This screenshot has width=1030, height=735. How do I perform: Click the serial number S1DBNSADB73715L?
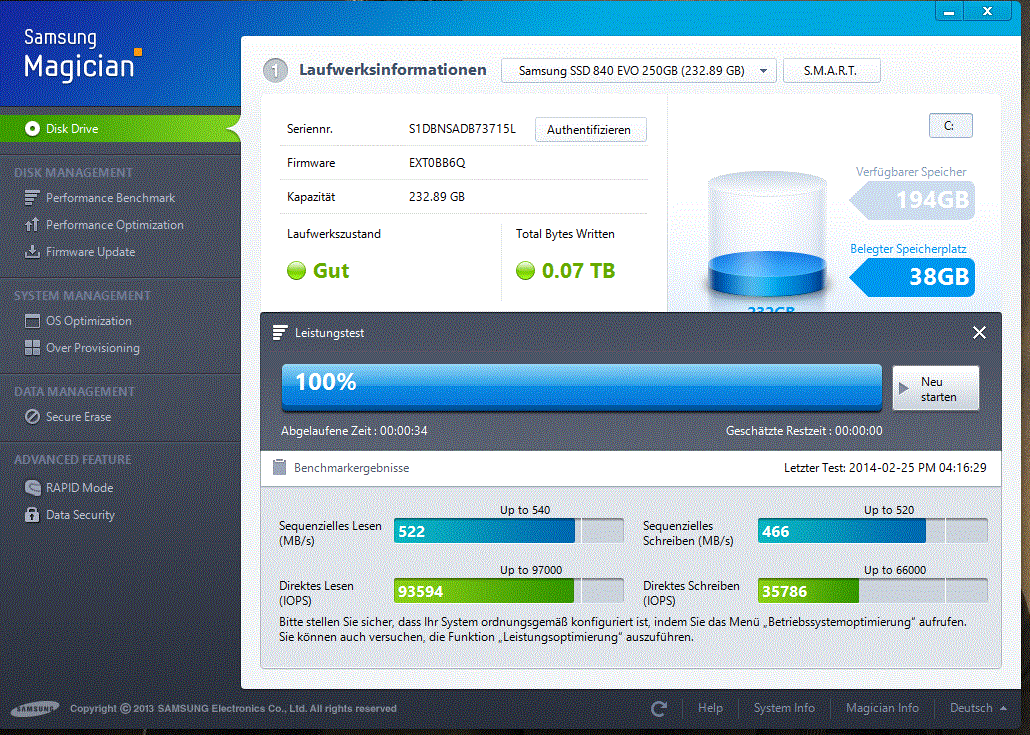click(462, 129)
